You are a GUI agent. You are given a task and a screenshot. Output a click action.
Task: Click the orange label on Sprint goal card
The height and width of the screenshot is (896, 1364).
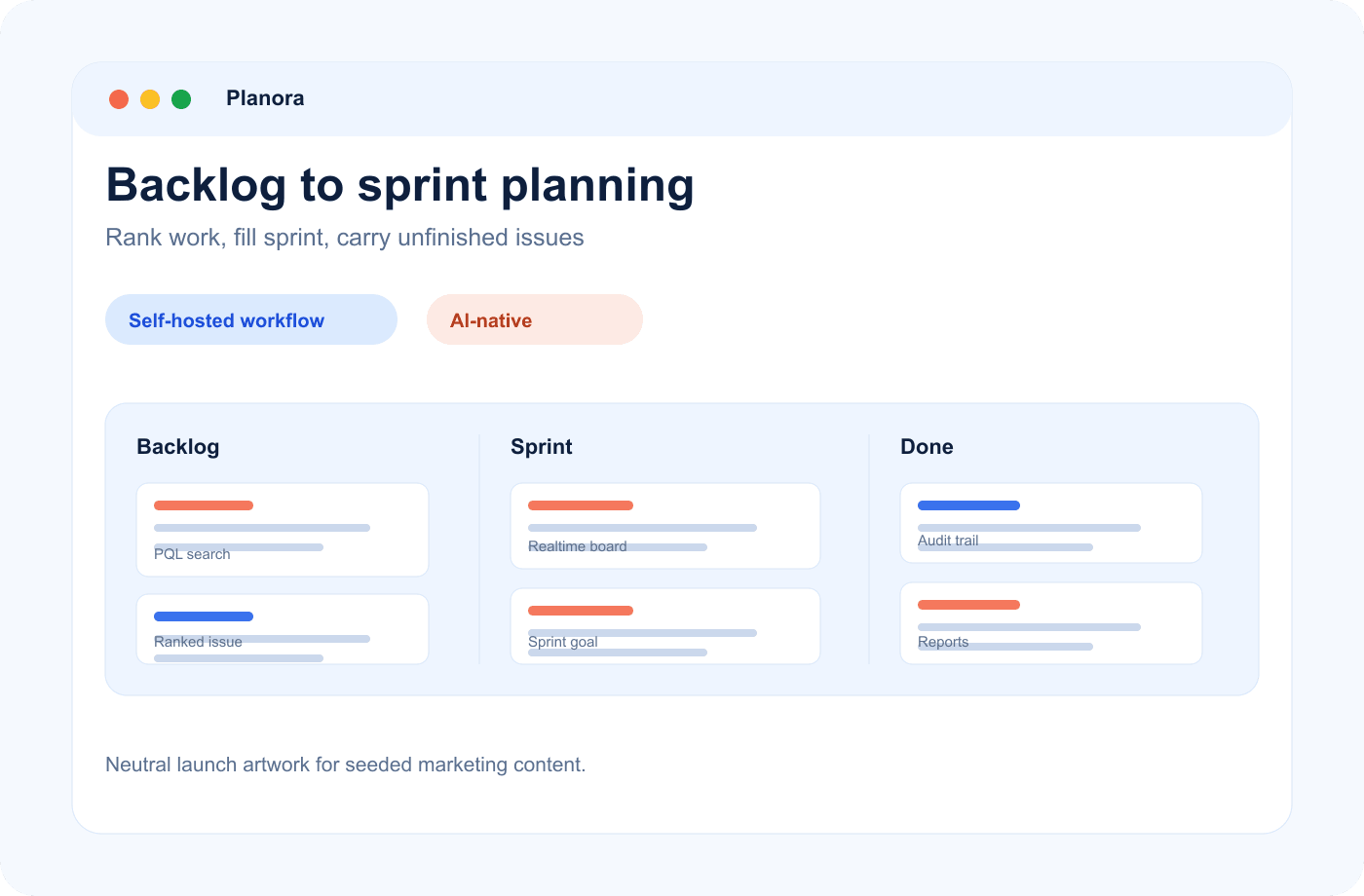[x=581, y=611]
